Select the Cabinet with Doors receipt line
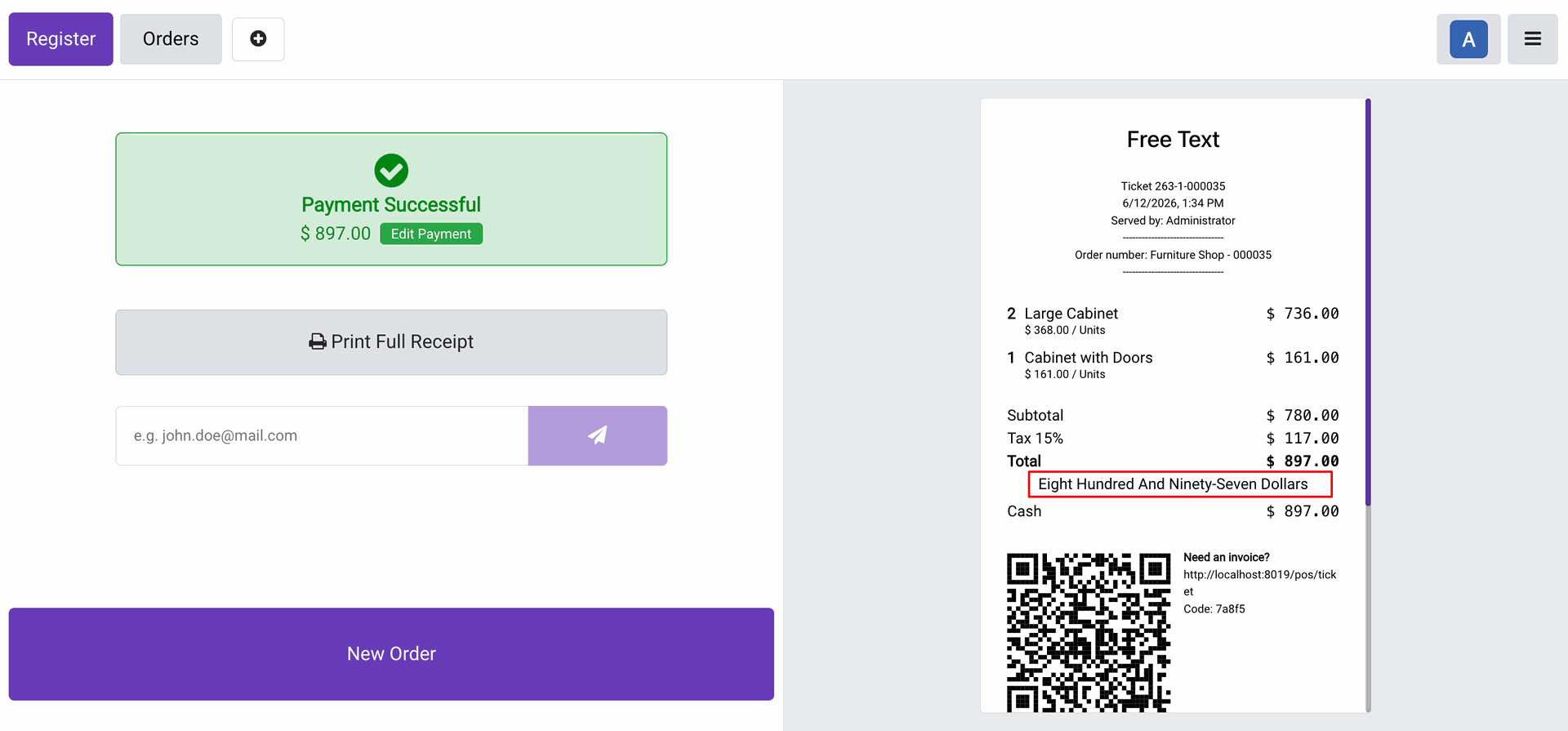 tap(1173, 365)
